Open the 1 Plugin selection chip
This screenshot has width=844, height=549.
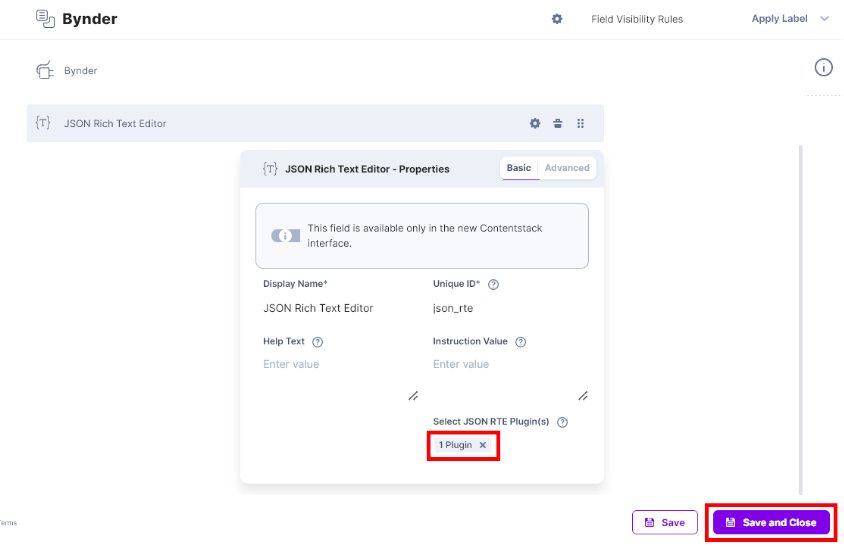[455, 445]
